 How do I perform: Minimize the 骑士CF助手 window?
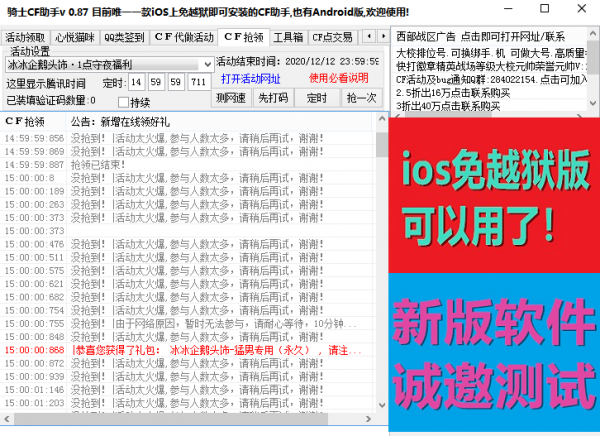[x=508, y=8]
